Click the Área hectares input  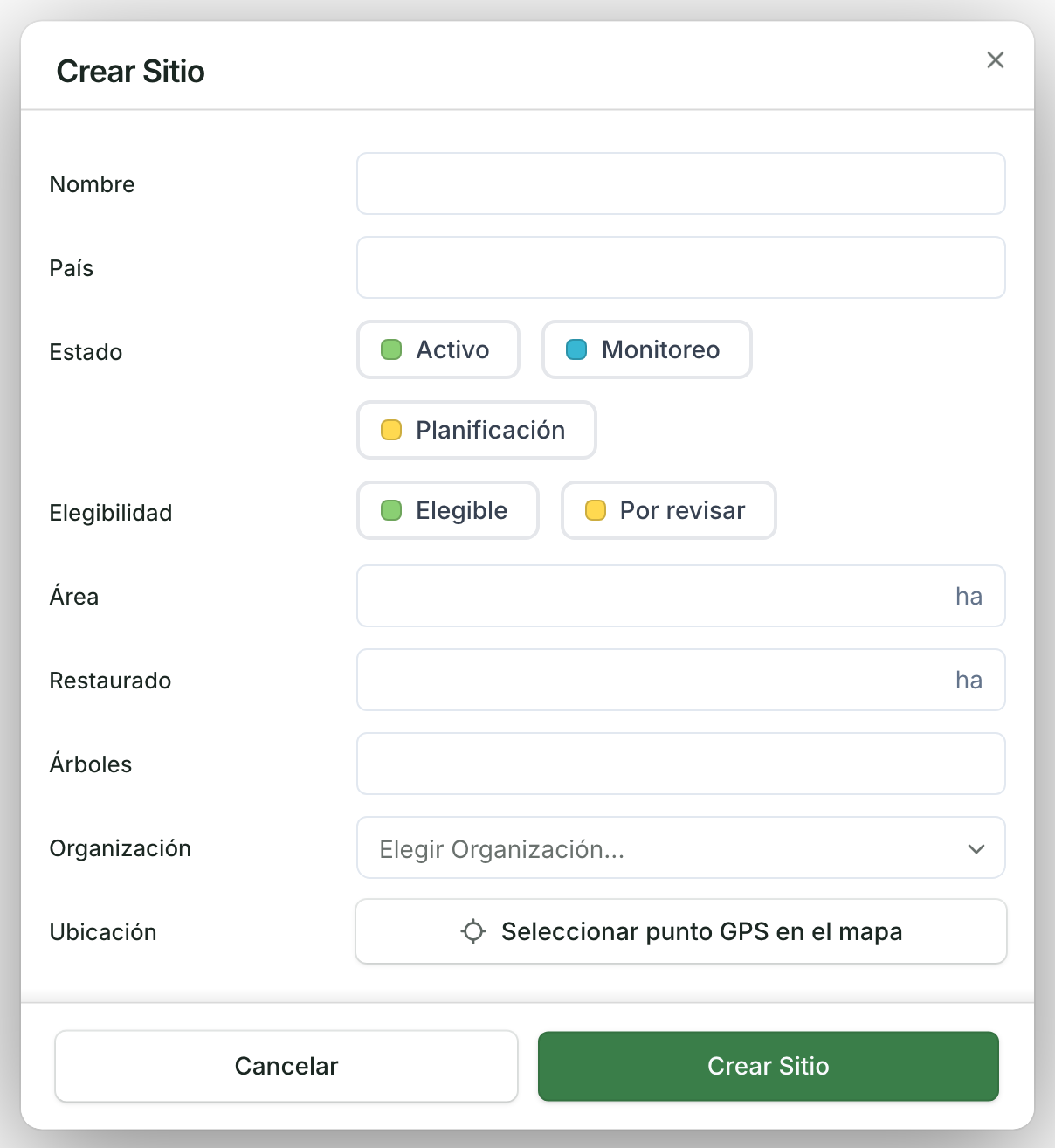(x=681, y=596)
